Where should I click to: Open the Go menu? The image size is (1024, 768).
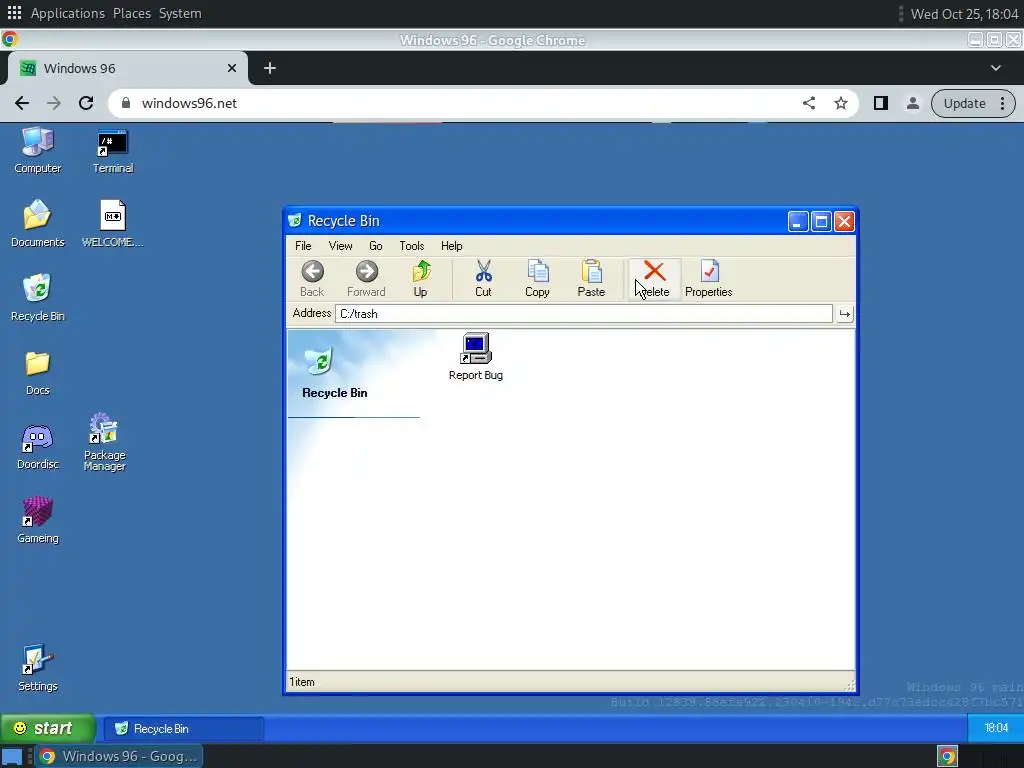(376, 246)
